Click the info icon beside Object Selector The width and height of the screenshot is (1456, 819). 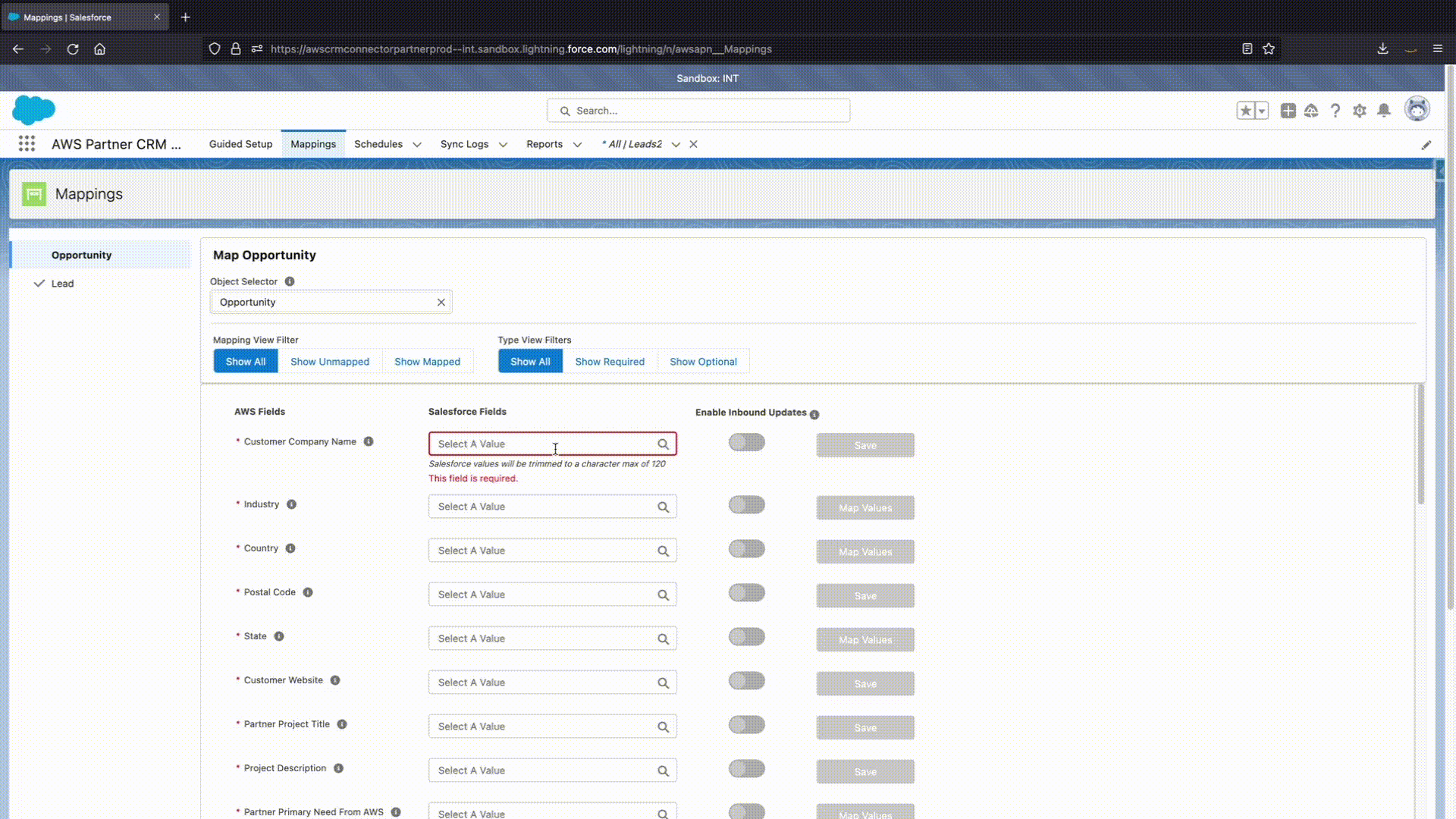pyautogui.click(x=290, y=281)
